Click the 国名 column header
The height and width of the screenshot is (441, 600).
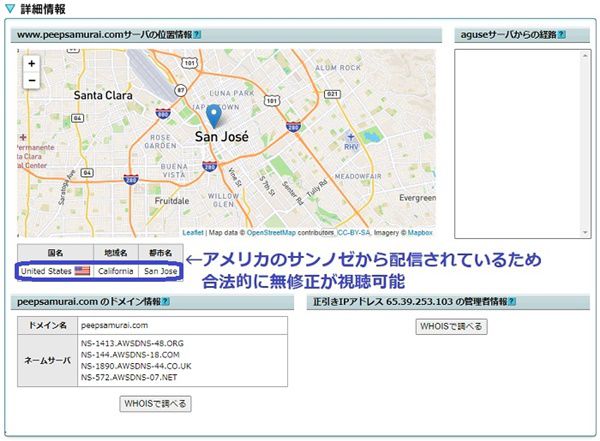(55, 253)
